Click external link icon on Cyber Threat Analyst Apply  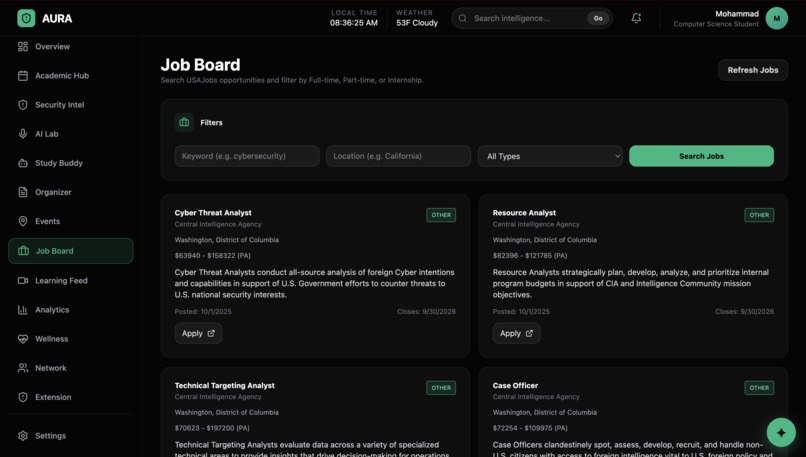pos(211,333)
